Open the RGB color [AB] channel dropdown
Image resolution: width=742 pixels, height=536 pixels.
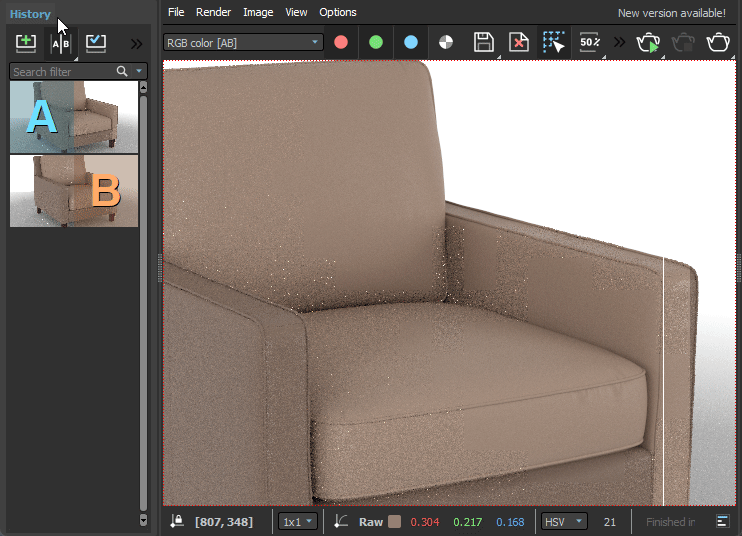click(243, 42)
